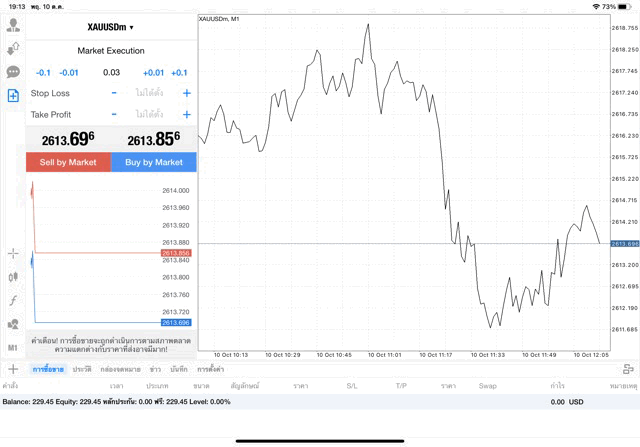
Task: Toggle the panel layout icon at right
Action: coord(629,369)
